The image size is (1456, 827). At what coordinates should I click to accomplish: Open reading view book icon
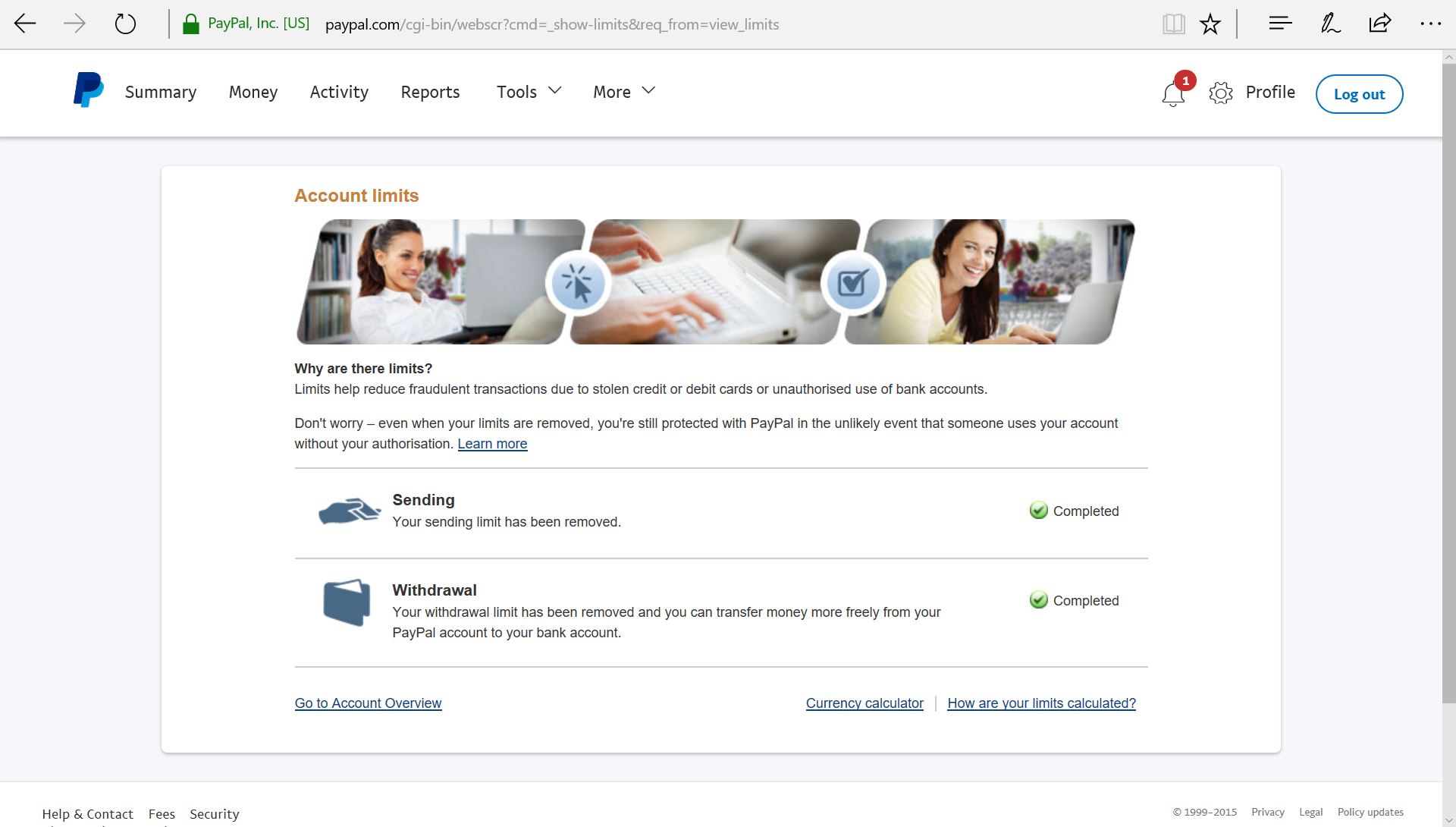point(1173,24)
